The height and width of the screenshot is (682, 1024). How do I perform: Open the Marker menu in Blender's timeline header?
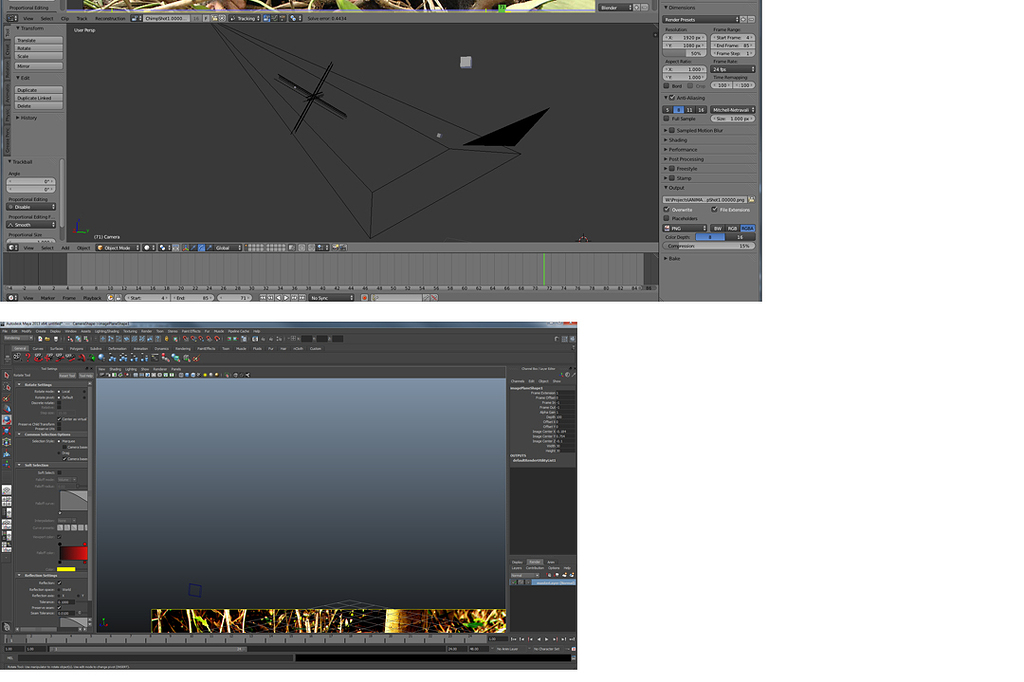pos(48,298)
